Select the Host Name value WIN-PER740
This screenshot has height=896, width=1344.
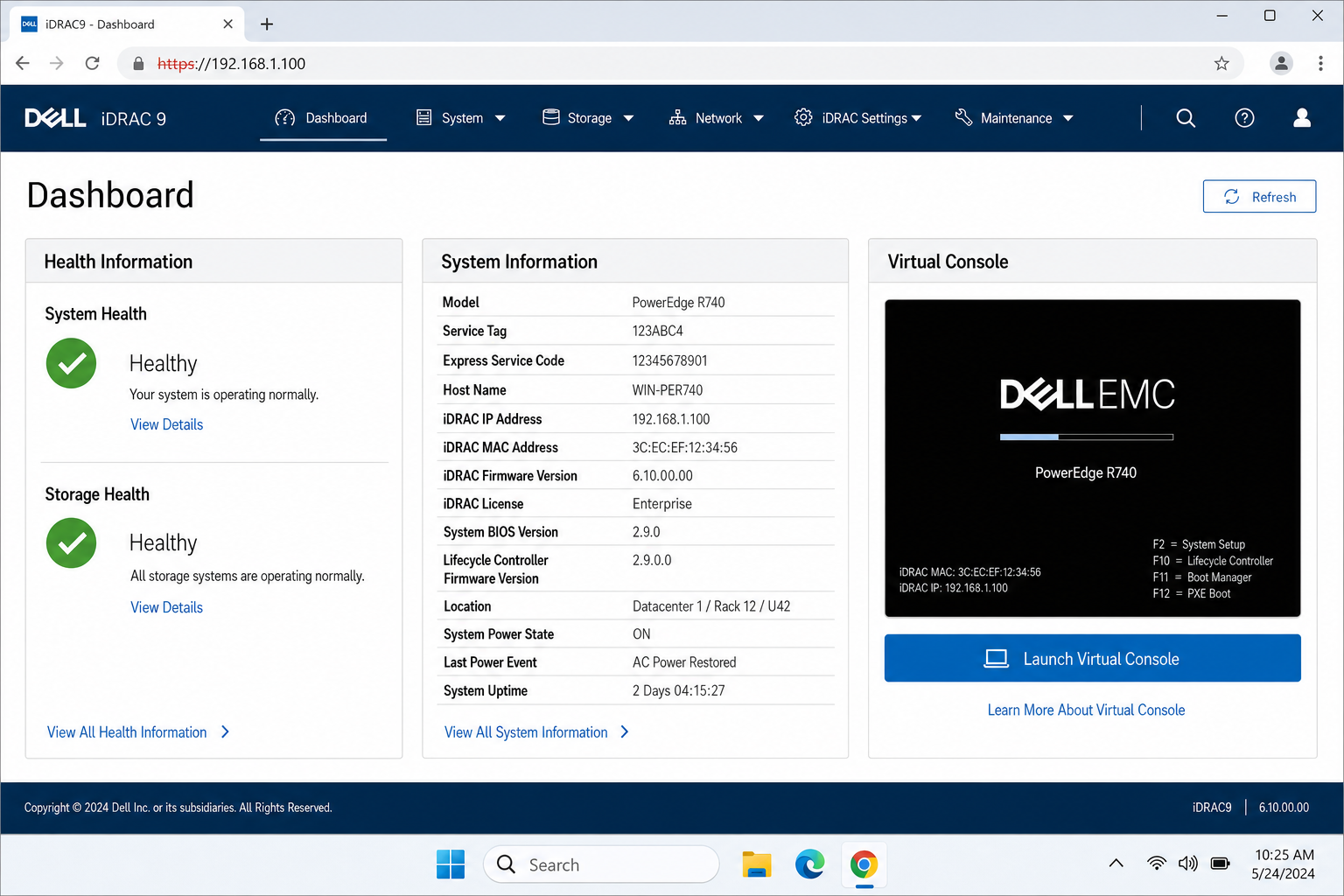pyautogui.click(x=668, y=390)
